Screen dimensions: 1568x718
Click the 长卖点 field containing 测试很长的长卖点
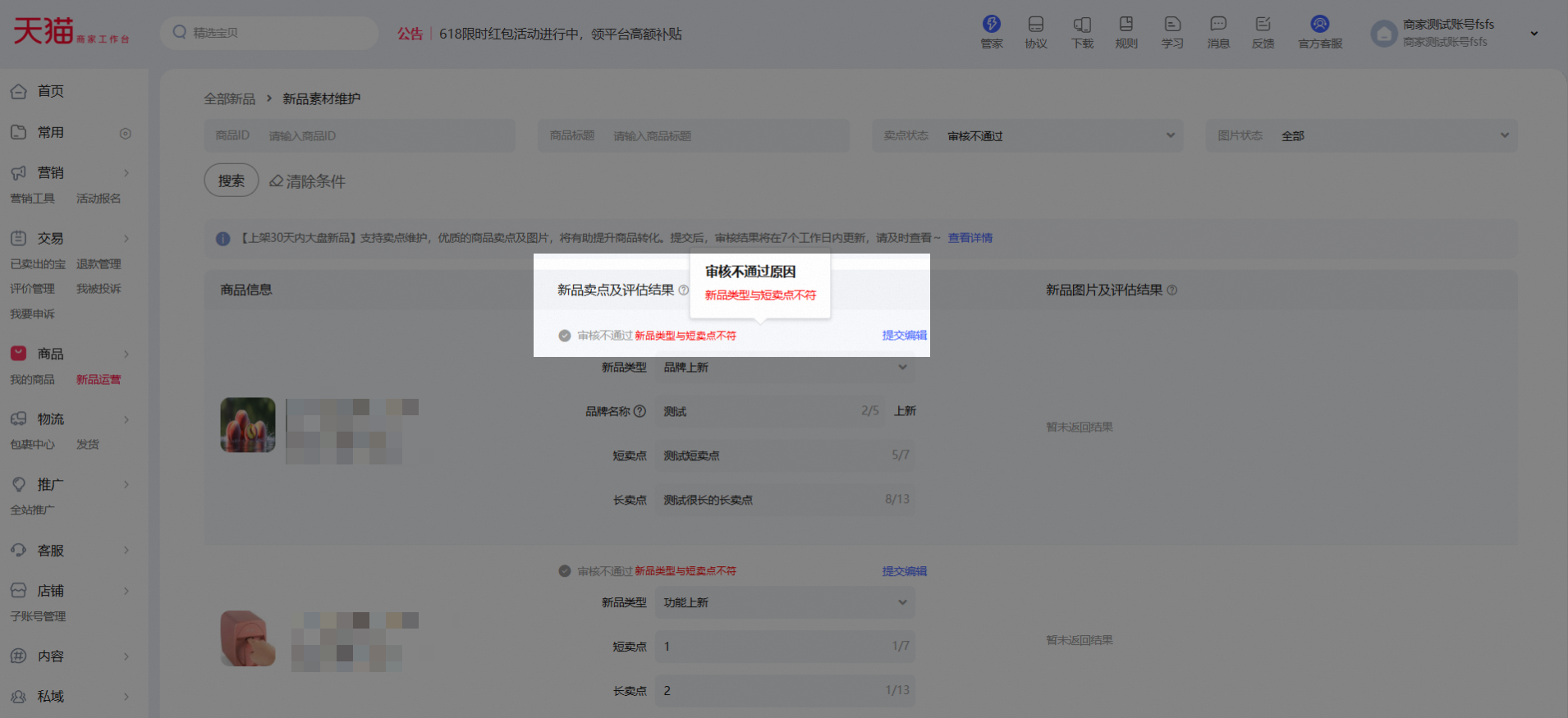tap(785, 500)
